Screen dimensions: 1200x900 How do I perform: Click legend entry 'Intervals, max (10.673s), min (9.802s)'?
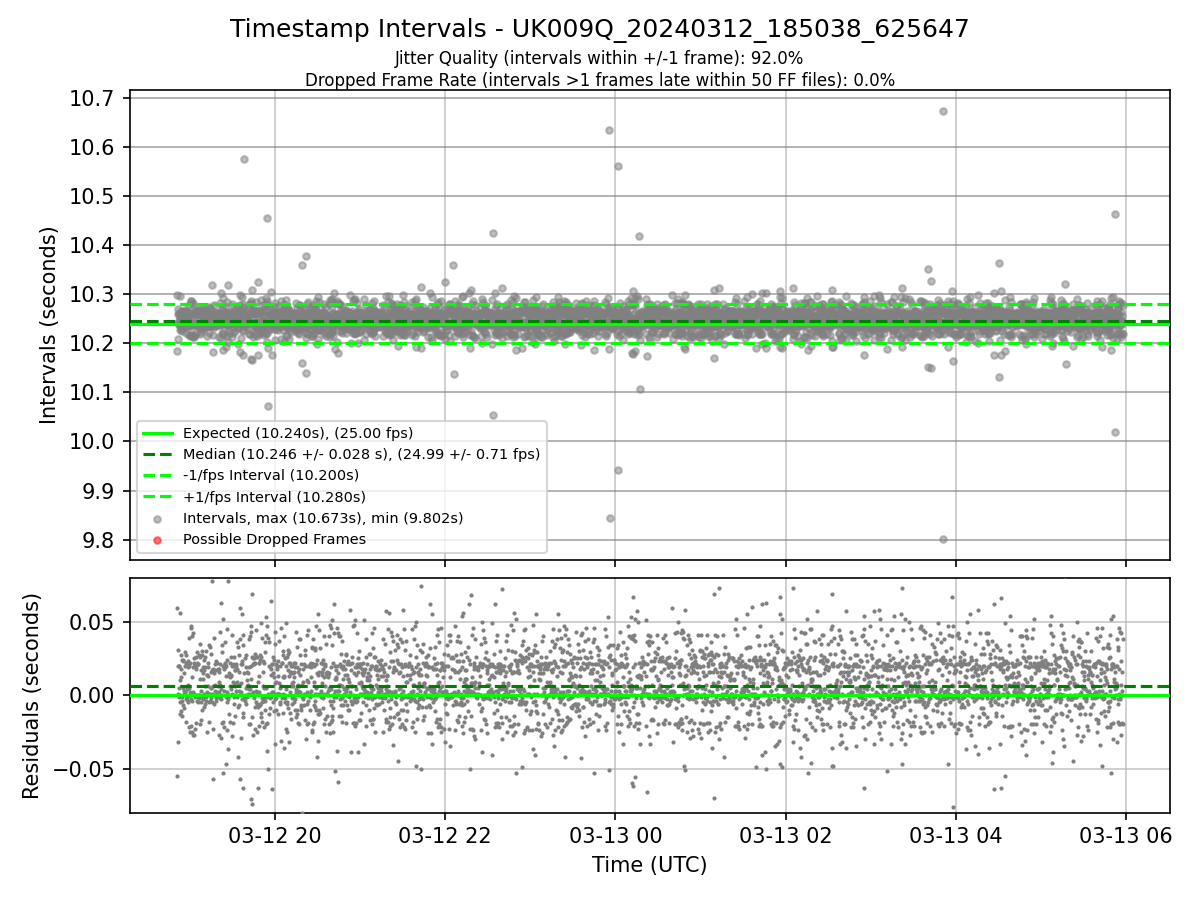(x=323, y=518)
